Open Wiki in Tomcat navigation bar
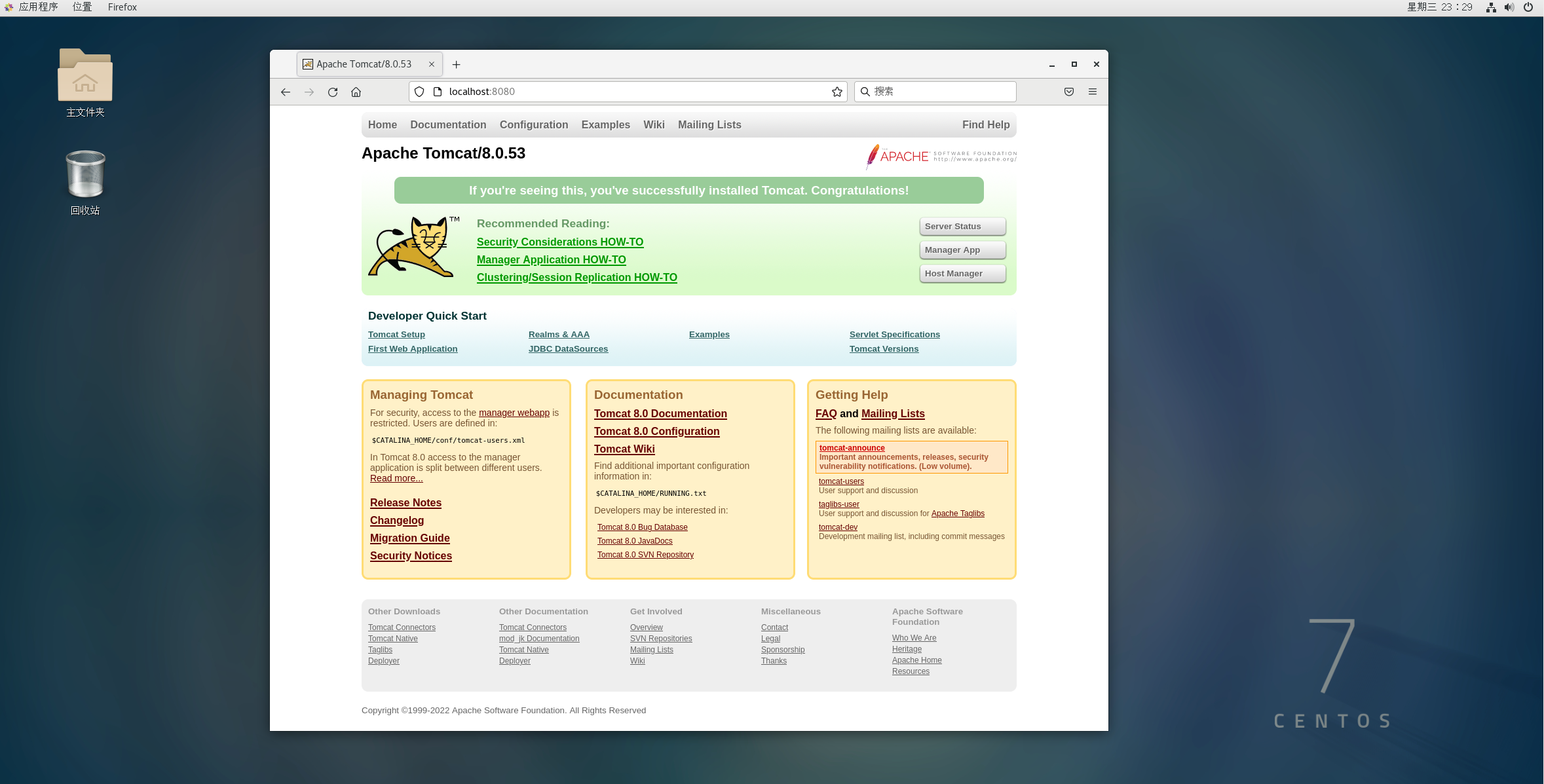This screenshot has height=784, width=1544. pyautogui.click(x=654, y=124)
